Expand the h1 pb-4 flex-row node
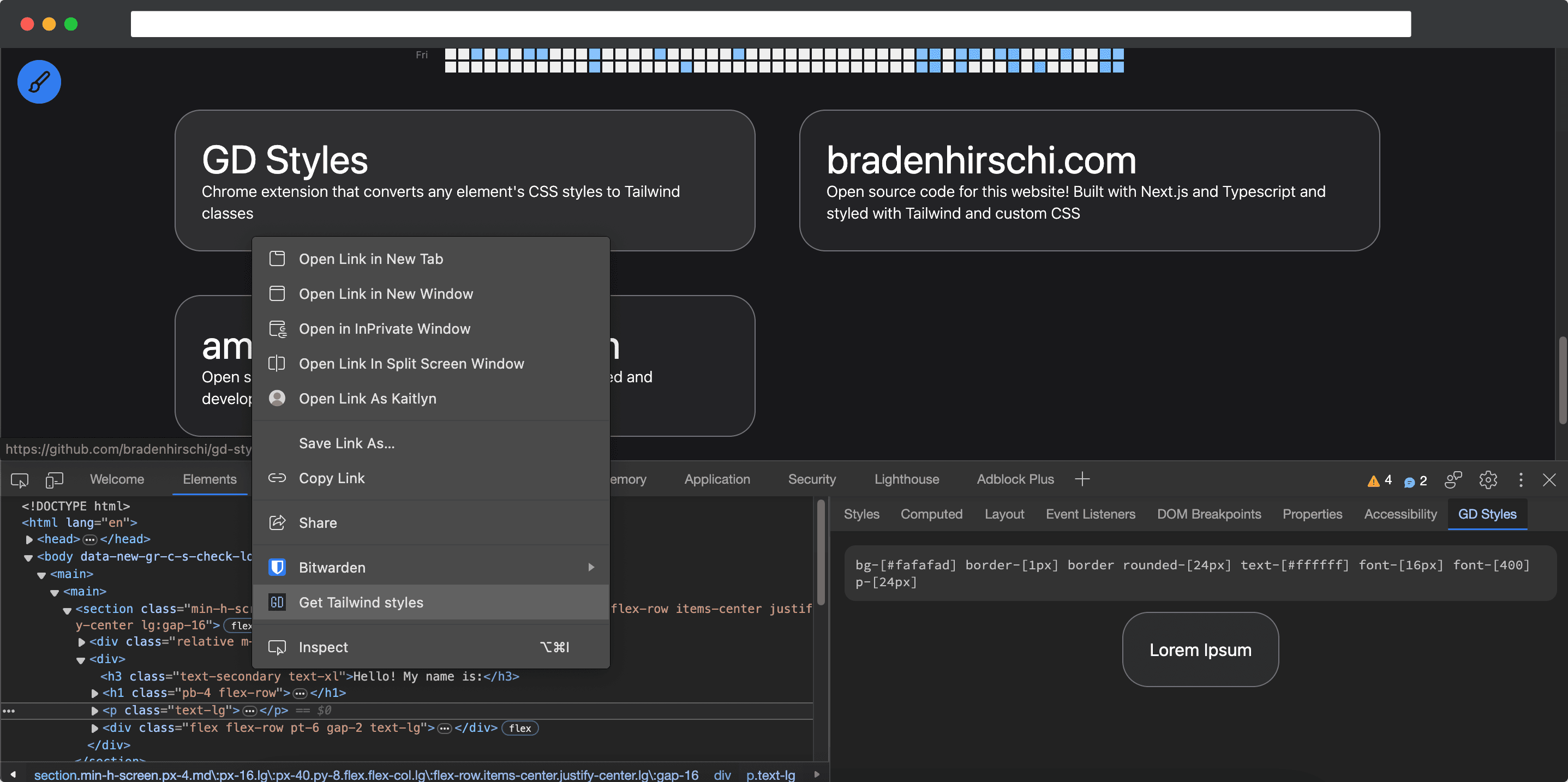The width and height of the screenshot is (1568, 782). point(94,693)
